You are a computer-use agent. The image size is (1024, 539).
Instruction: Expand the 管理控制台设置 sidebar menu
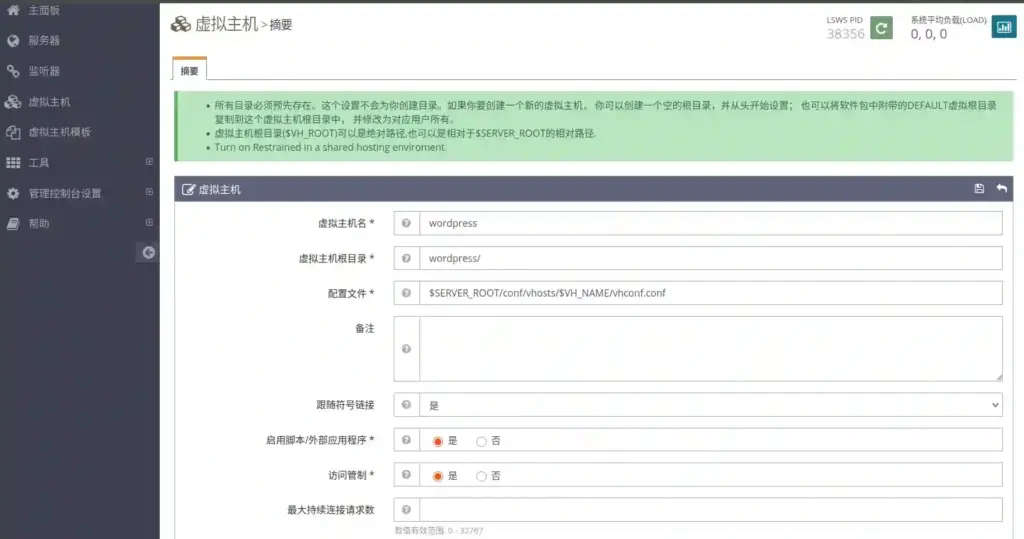(x=149, y=193)
